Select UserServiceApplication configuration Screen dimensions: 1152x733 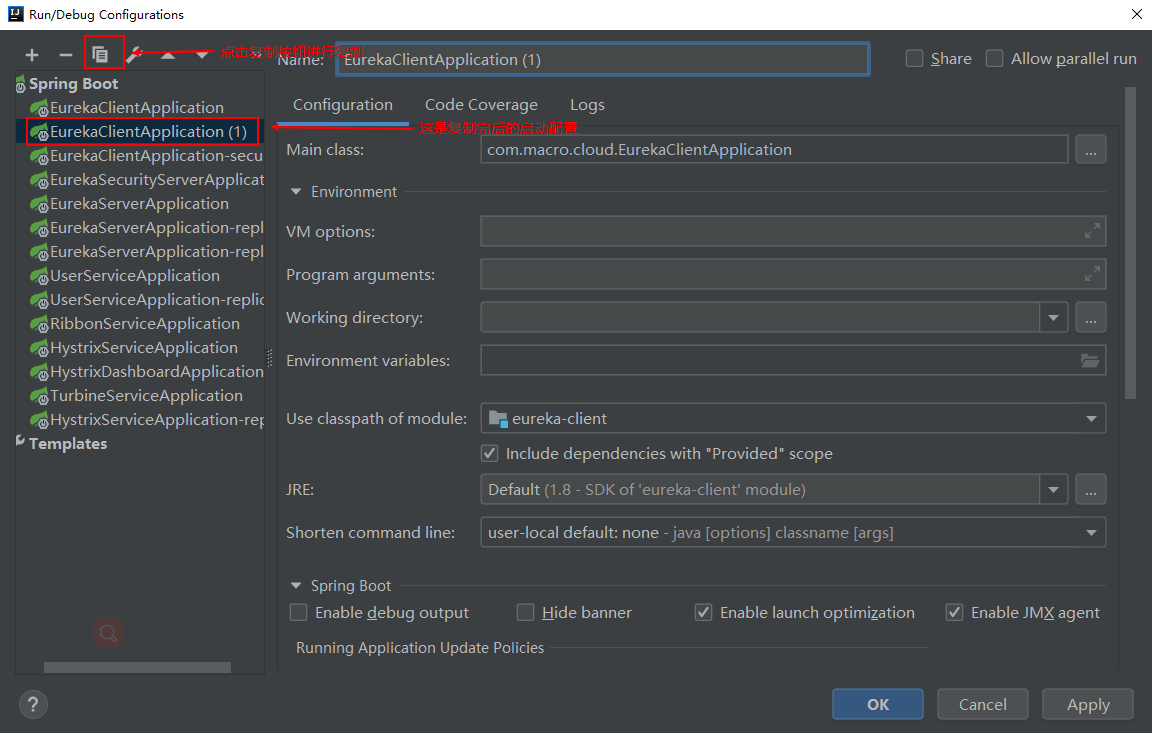pyautogui.click(x=134, y=276)
